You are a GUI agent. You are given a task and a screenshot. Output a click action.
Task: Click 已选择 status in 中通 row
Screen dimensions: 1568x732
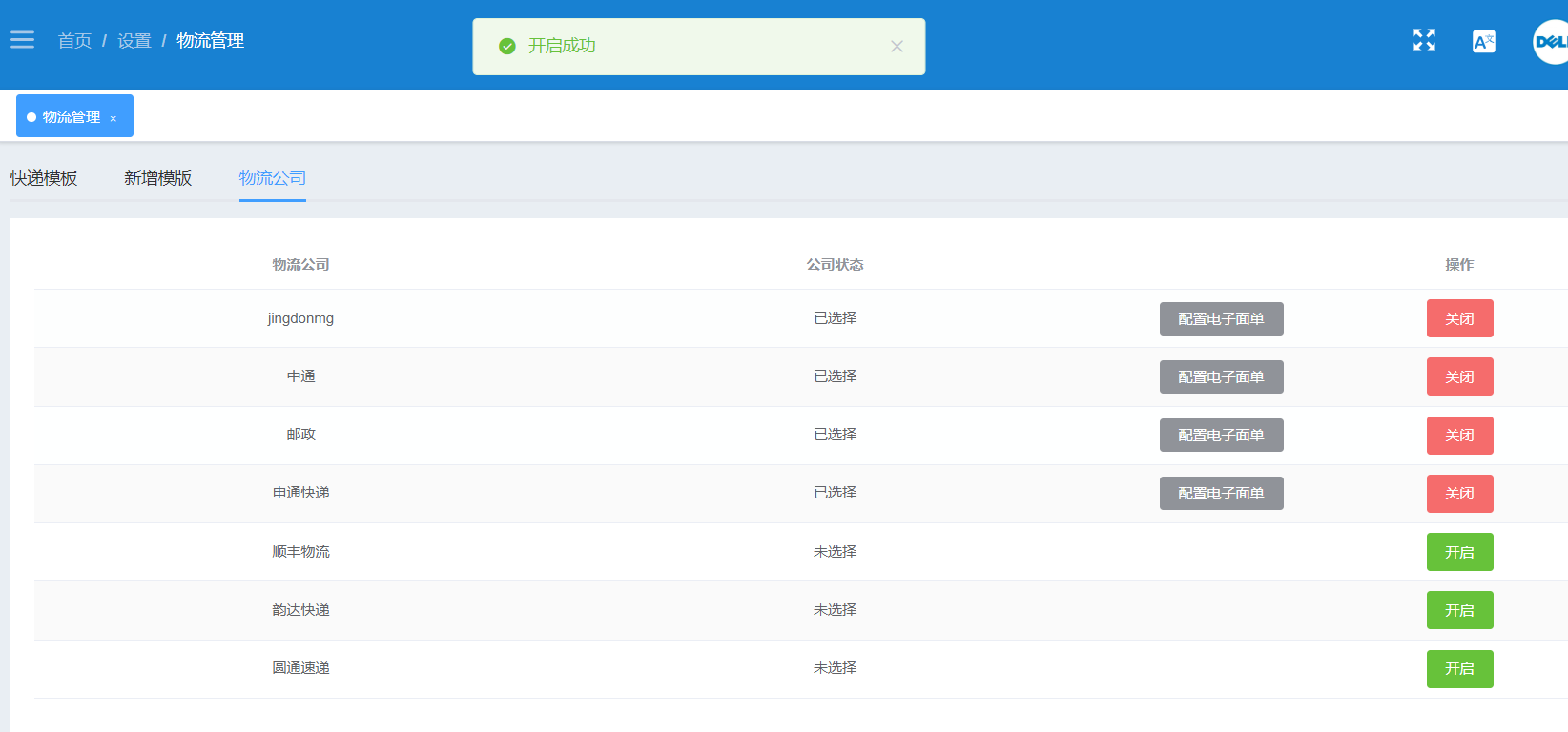(836, 376)
